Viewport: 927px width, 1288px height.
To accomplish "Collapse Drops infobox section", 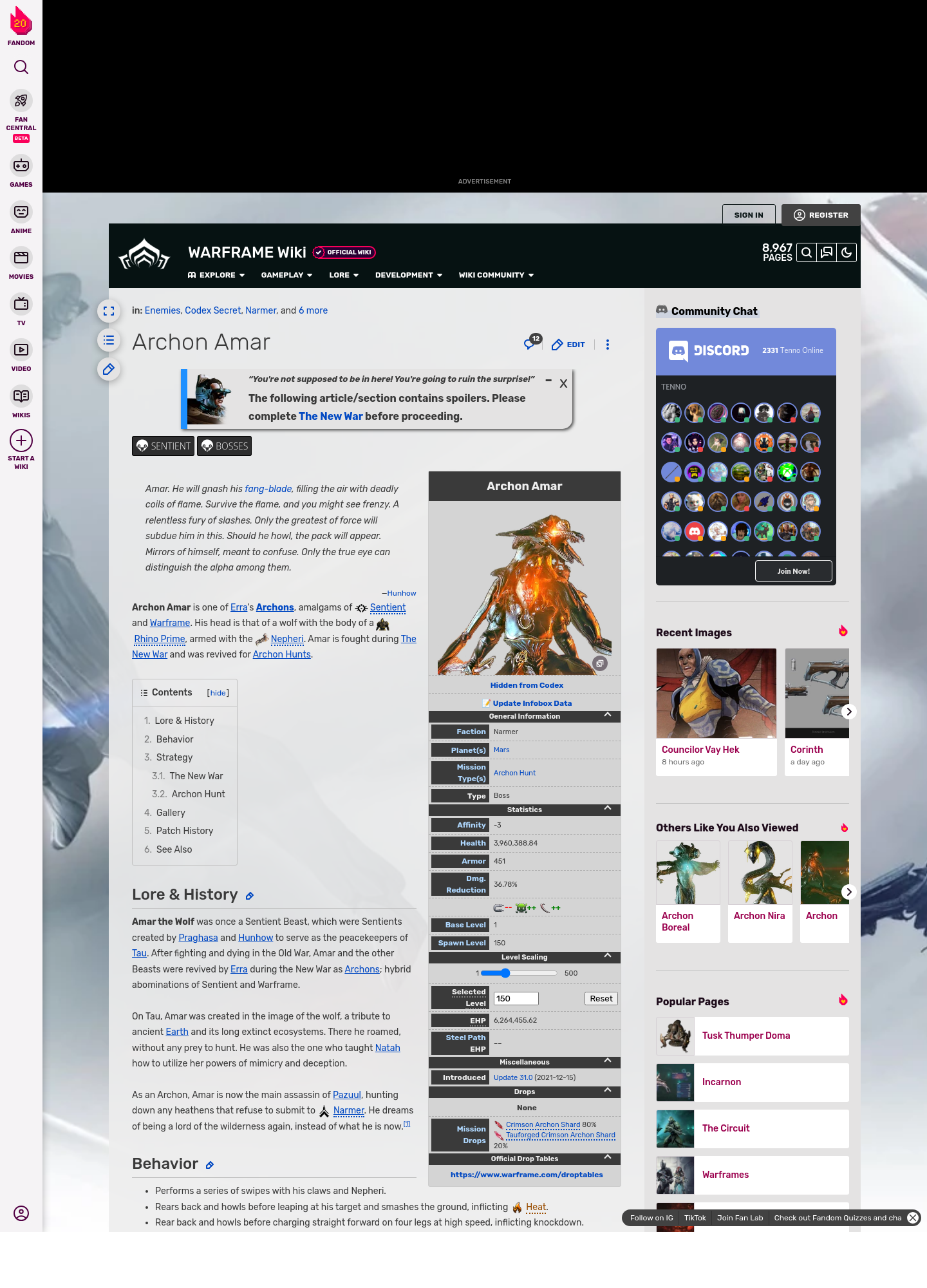I will [608, 1090].
